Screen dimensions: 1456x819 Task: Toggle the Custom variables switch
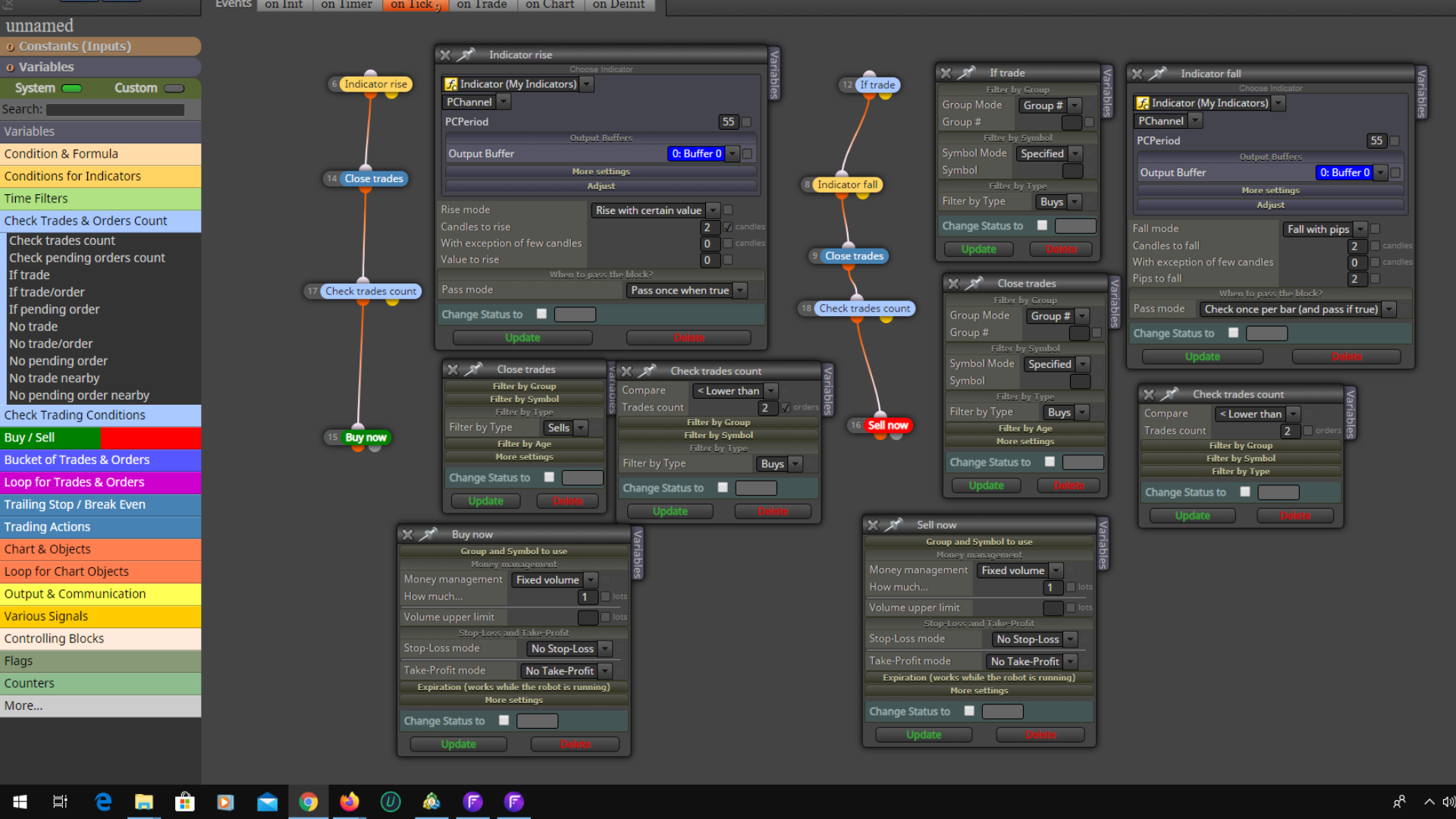click(174, 89)
